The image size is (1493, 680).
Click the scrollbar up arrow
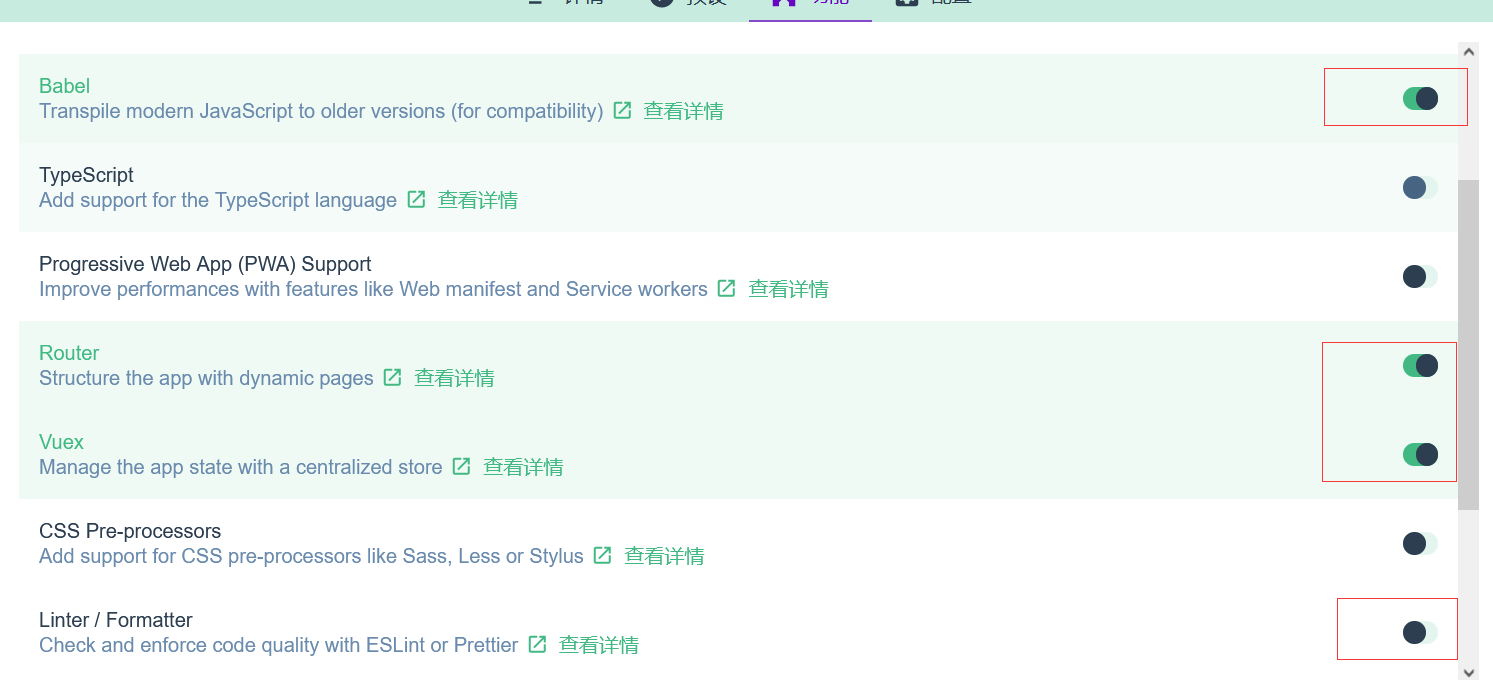pyautogui.click(x=1468, y=51)
